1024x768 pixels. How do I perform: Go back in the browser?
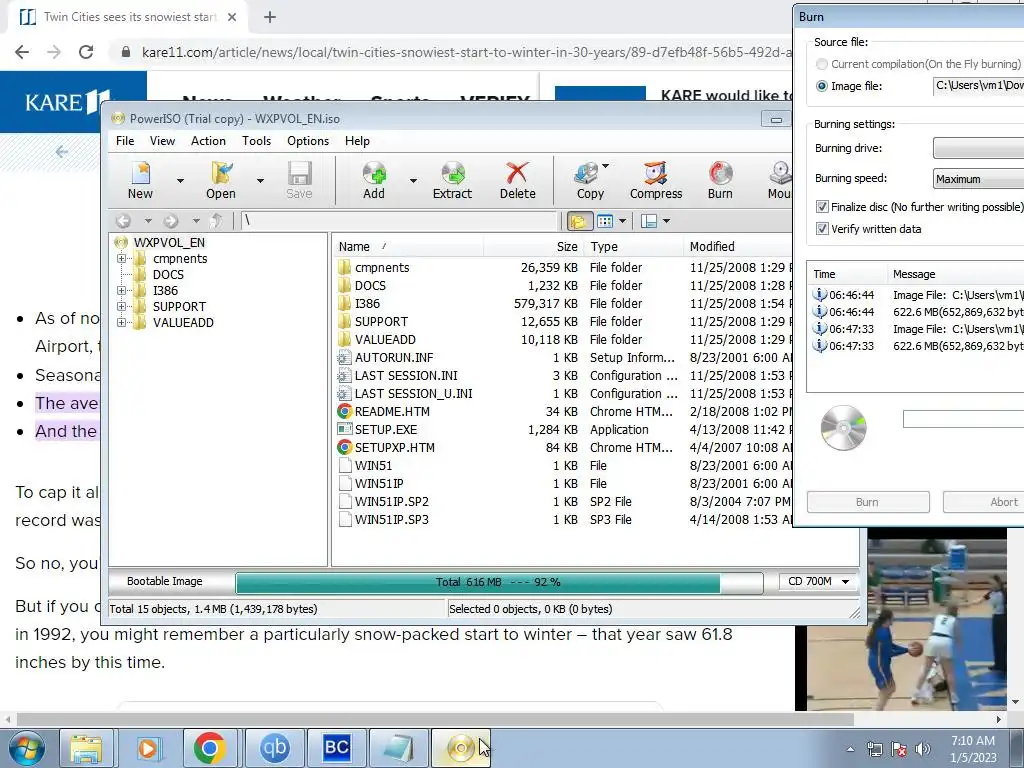coord(22,52)
